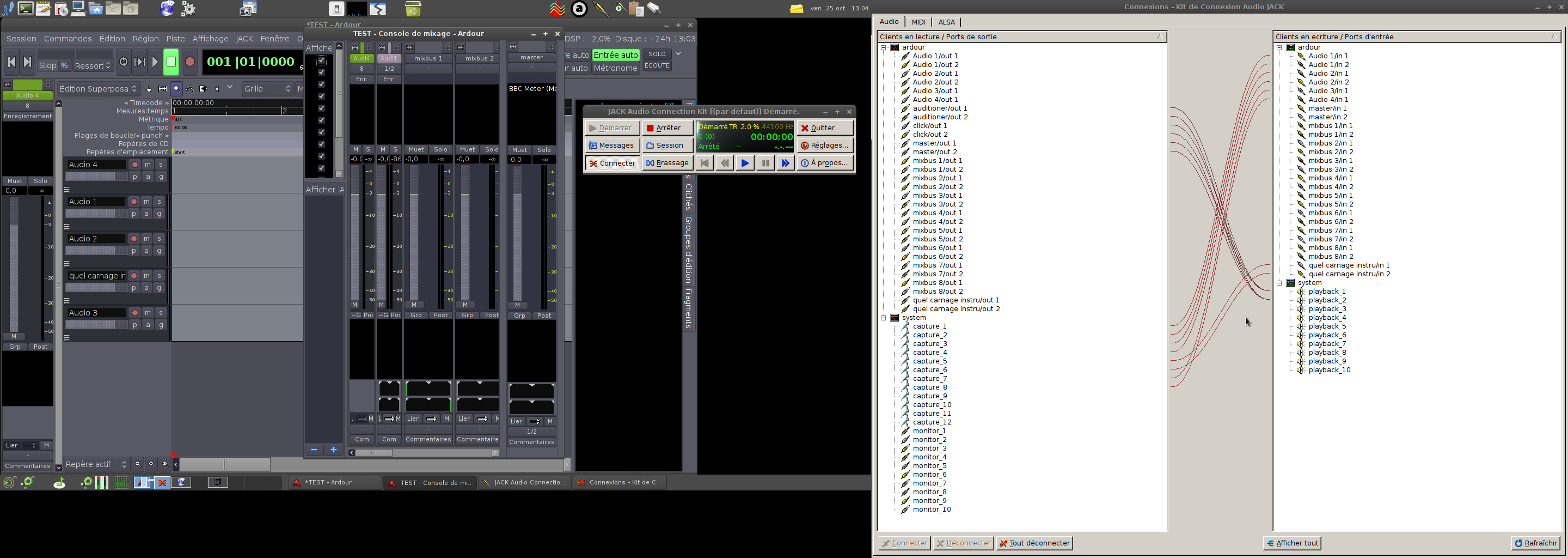Viewport: 1568px width, 558px height.
Task: Click the Audio 1 track name field
Action: pos(96,202)
